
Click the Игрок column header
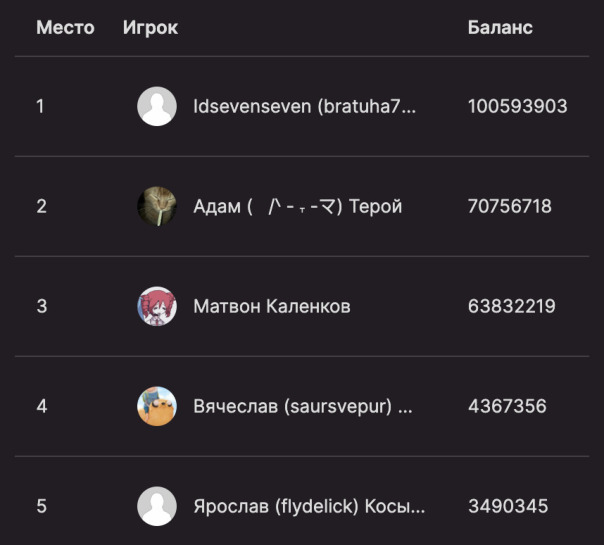tap(150, 27)
